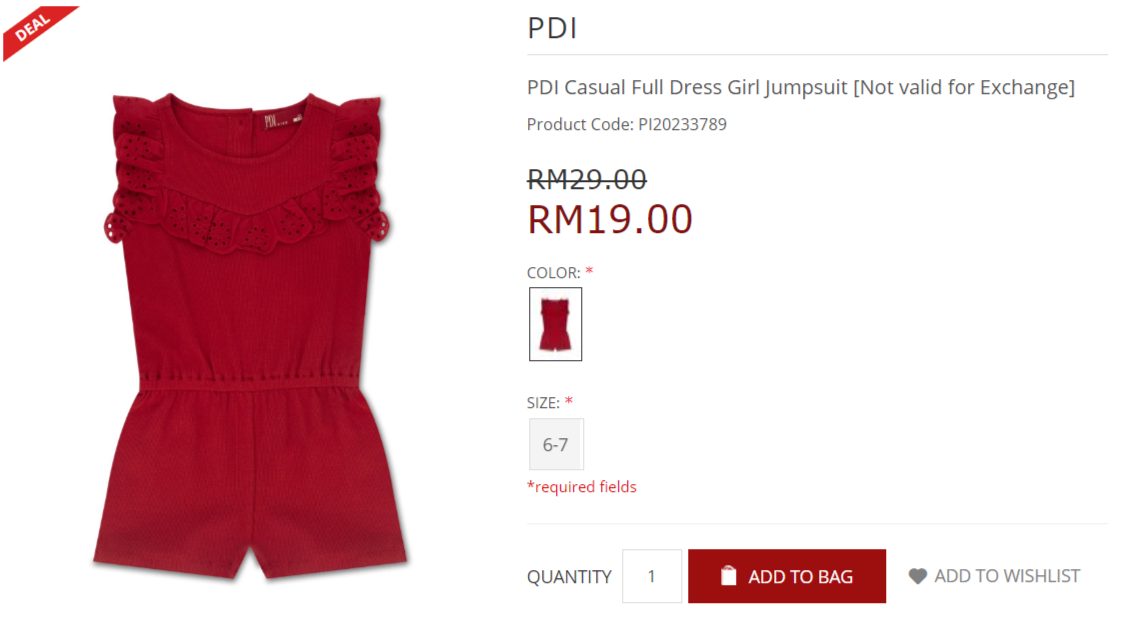
Task: Click the ADD TO BAG button
Action: coord(786,576)
